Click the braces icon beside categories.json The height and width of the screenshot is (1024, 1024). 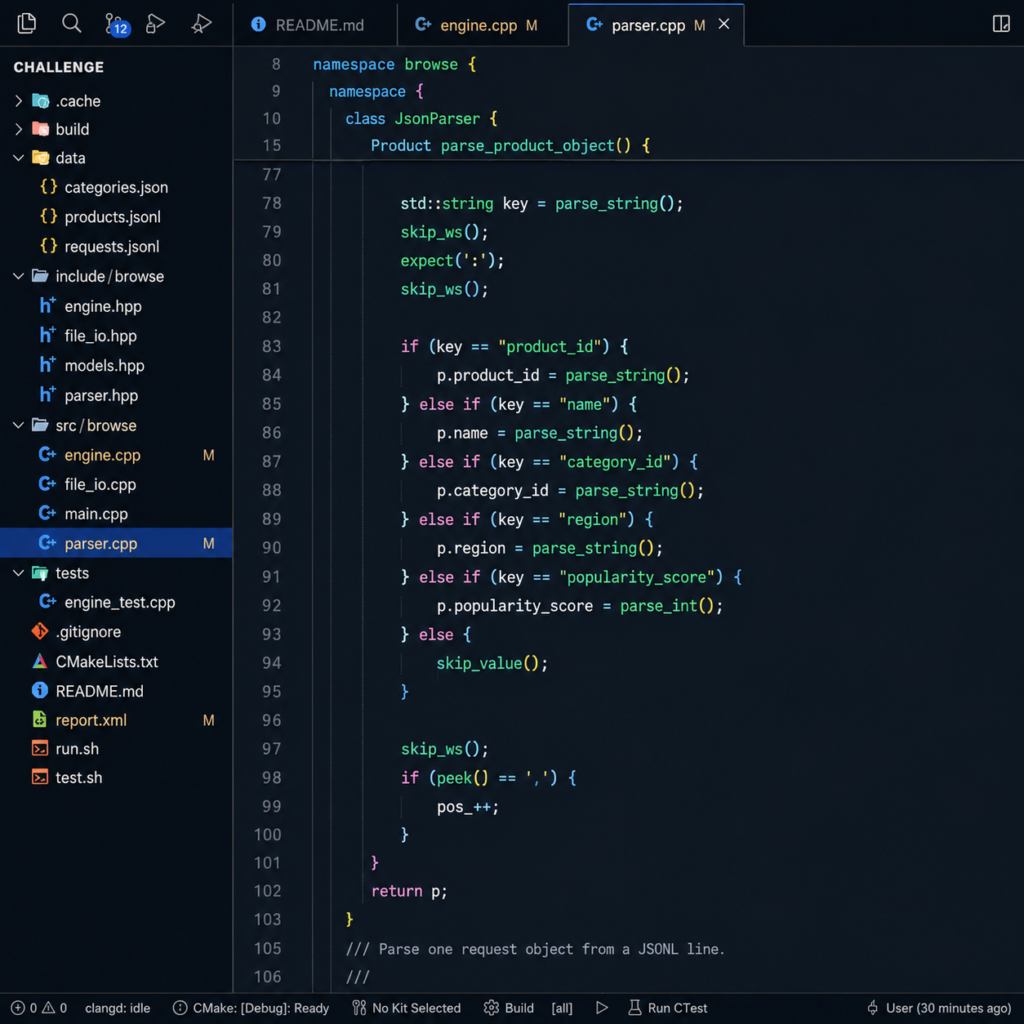pos(48,187)
